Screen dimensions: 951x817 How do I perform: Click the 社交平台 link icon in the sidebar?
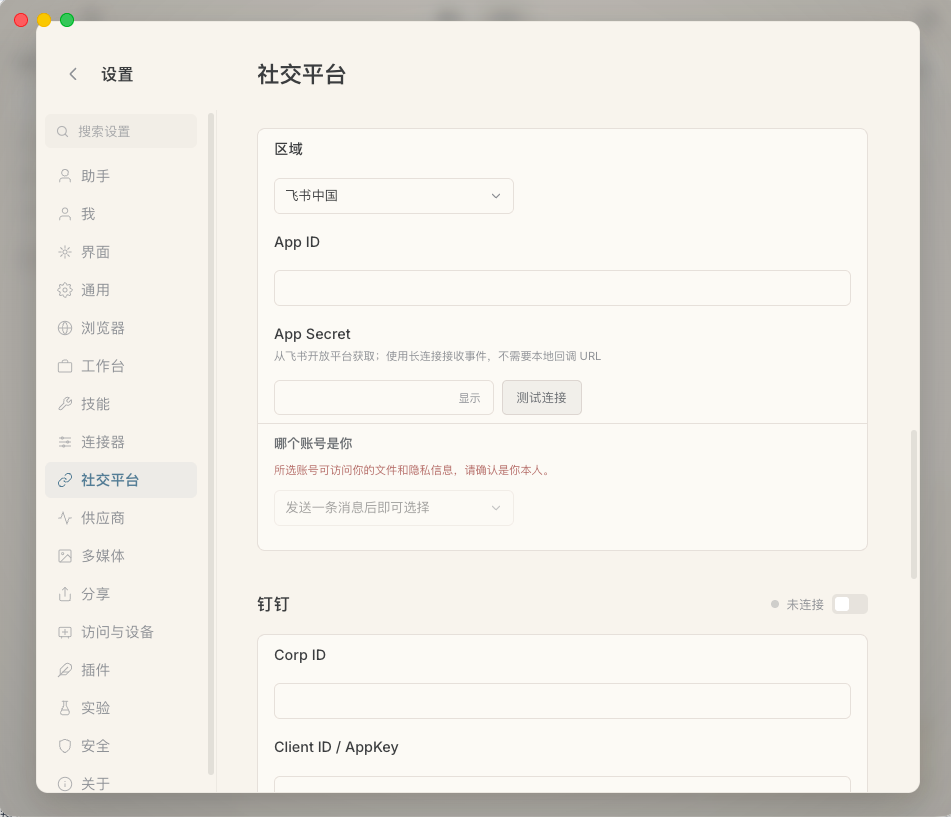(x=65, y=480)
